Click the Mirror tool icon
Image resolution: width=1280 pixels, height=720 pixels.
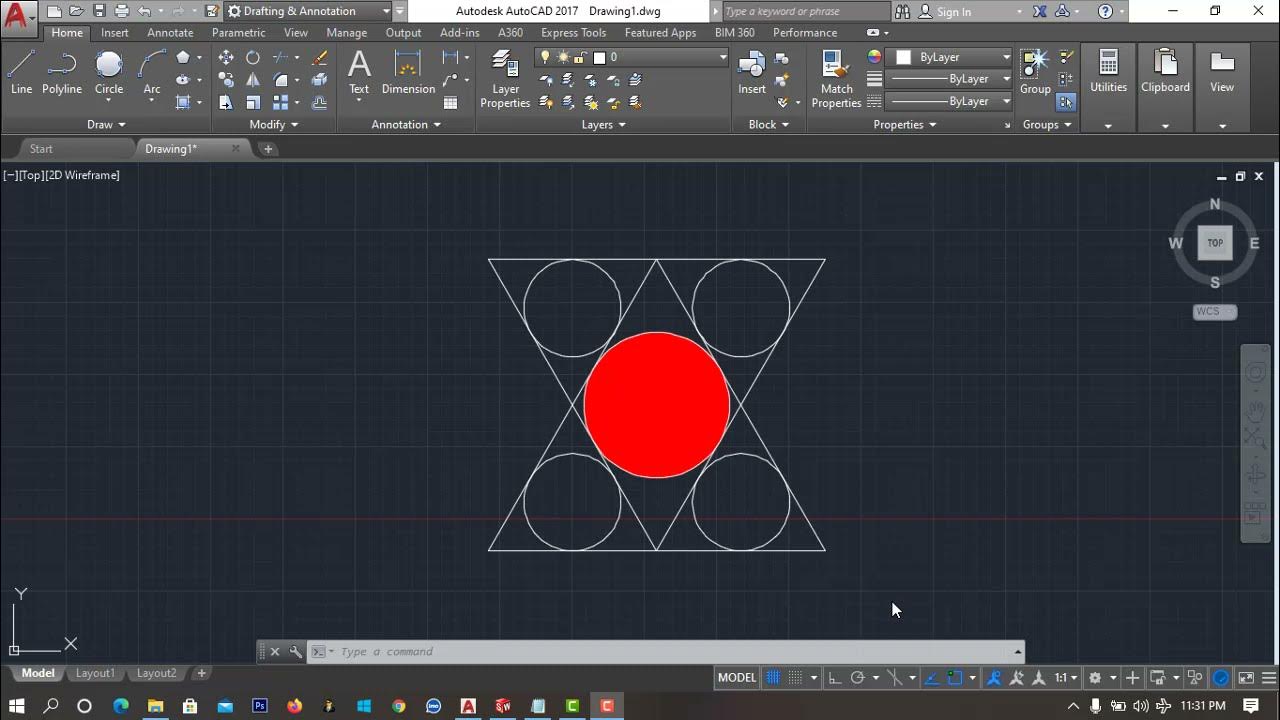[x=253, y=80]
